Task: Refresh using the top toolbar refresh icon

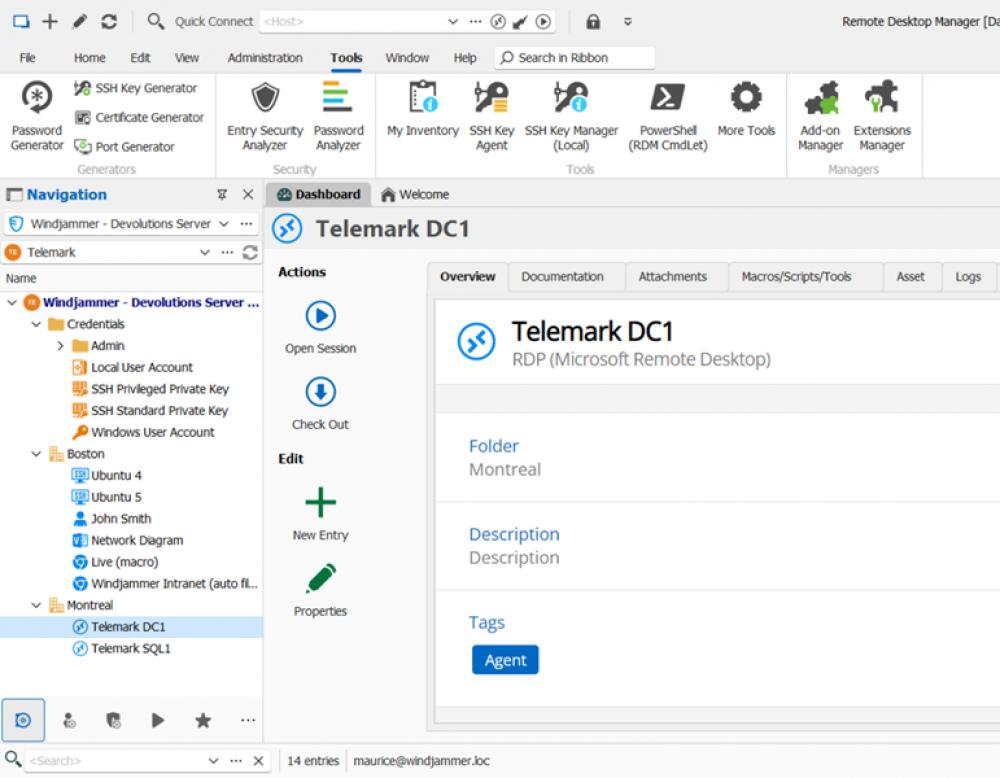Action: pos(109,20)
